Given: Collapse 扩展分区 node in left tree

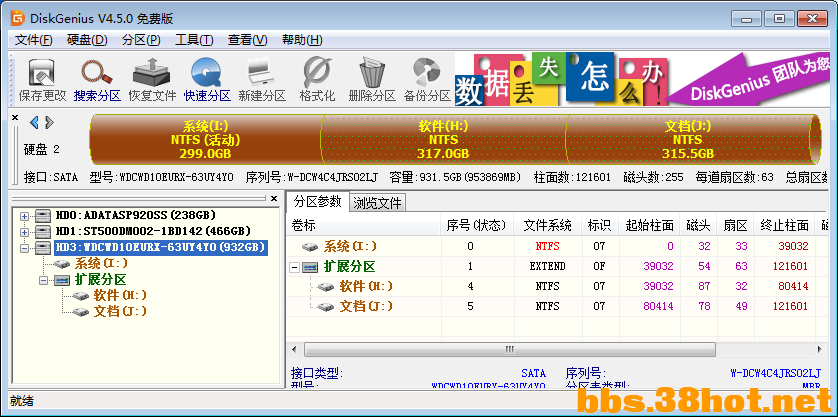Looking at the screenshot, I should tap(44, 280).
